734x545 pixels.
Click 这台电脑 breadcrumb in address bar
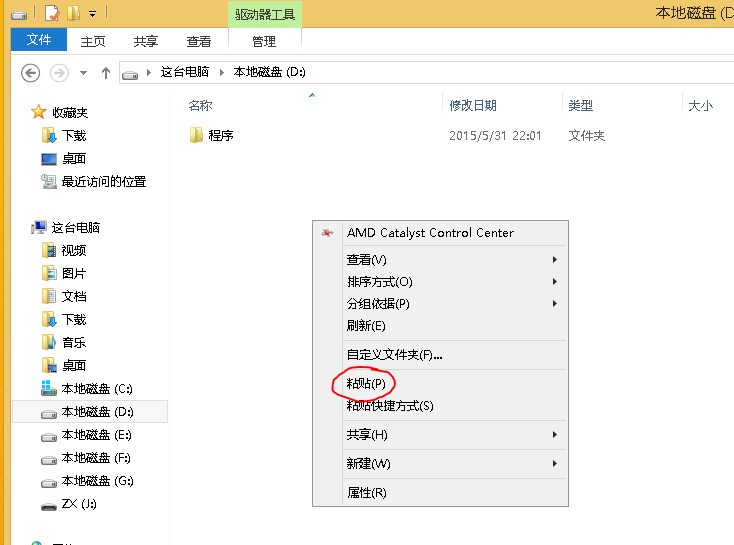(x=185, y=72)
